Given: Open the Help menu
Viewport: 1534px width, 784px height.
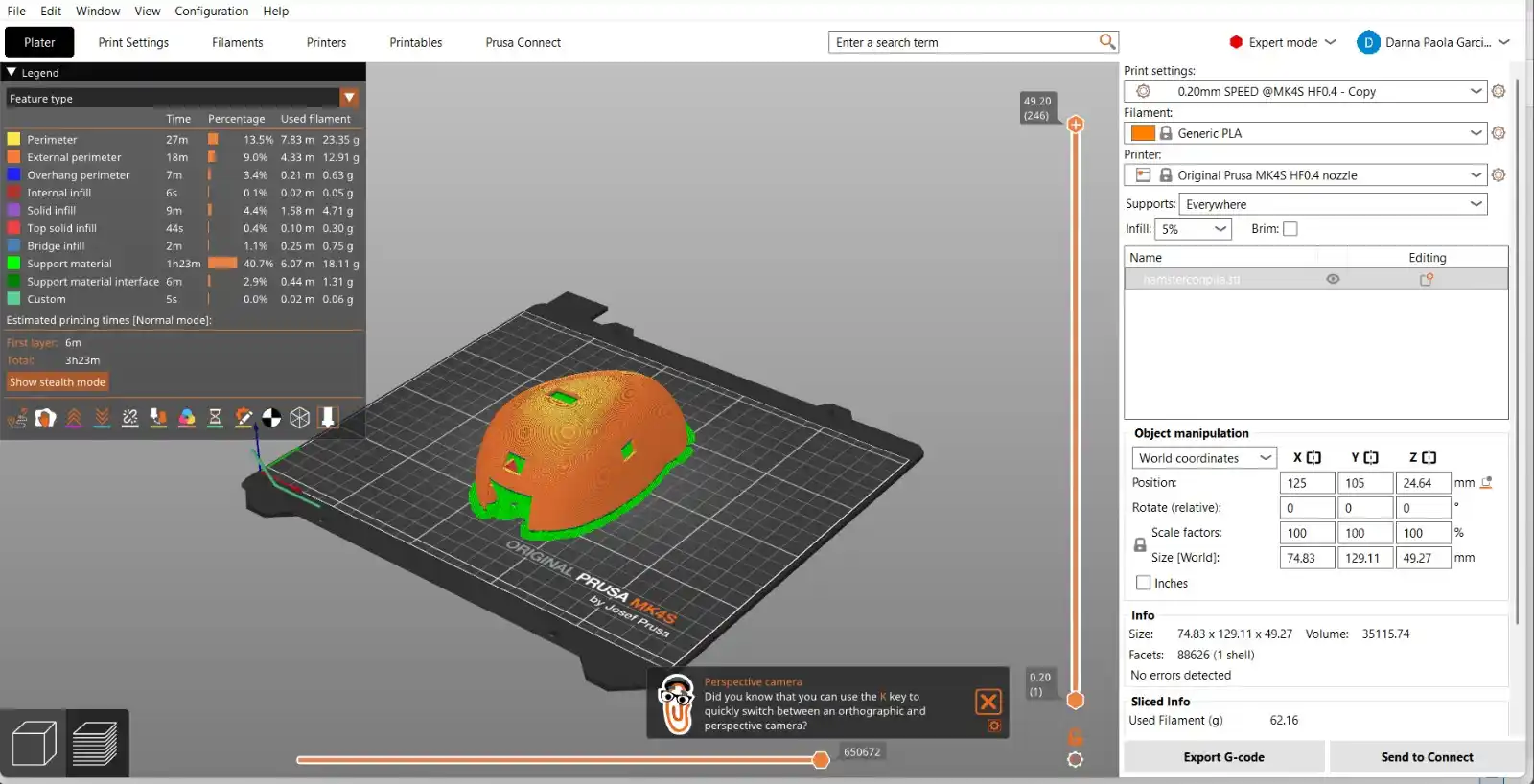Looking at the screenshot, I should pos(276,11).
